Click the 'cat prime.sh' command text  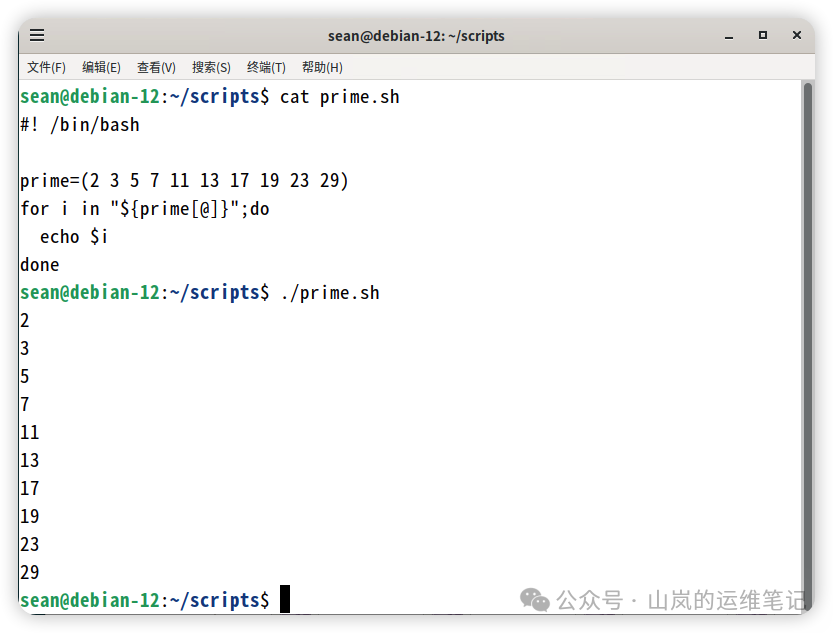pos(339,97)
